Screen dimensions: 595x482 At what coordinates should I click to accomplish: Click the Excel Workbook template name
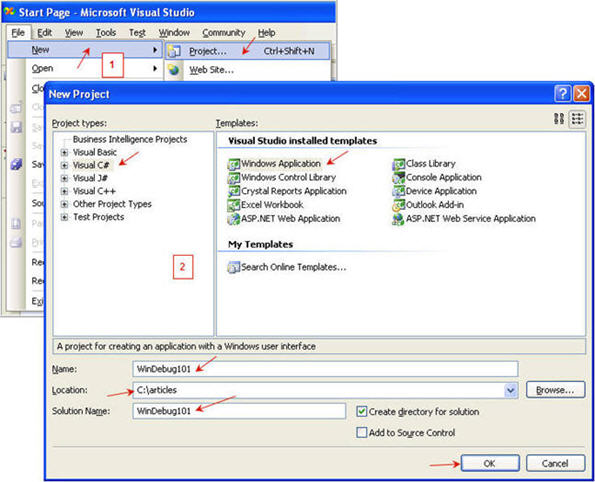click(272, 205)
